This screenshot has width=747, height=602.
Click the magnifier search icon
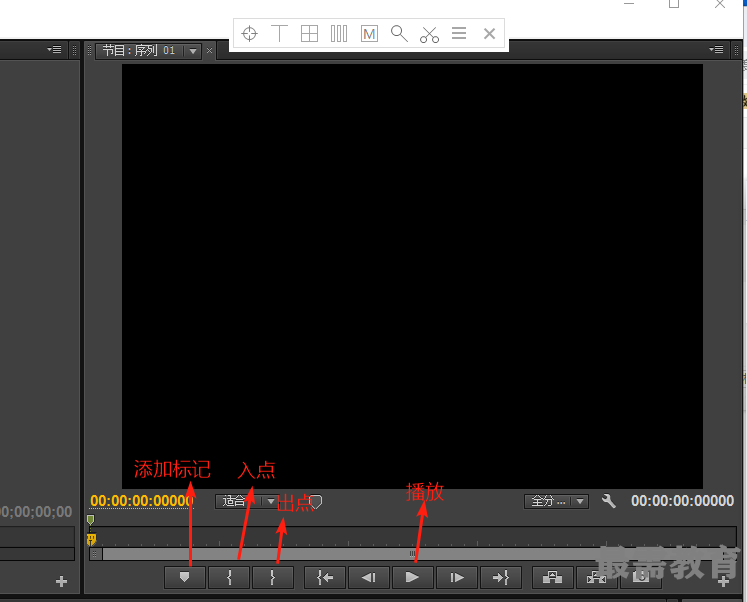pyautogui.click(x=399, y=34)
